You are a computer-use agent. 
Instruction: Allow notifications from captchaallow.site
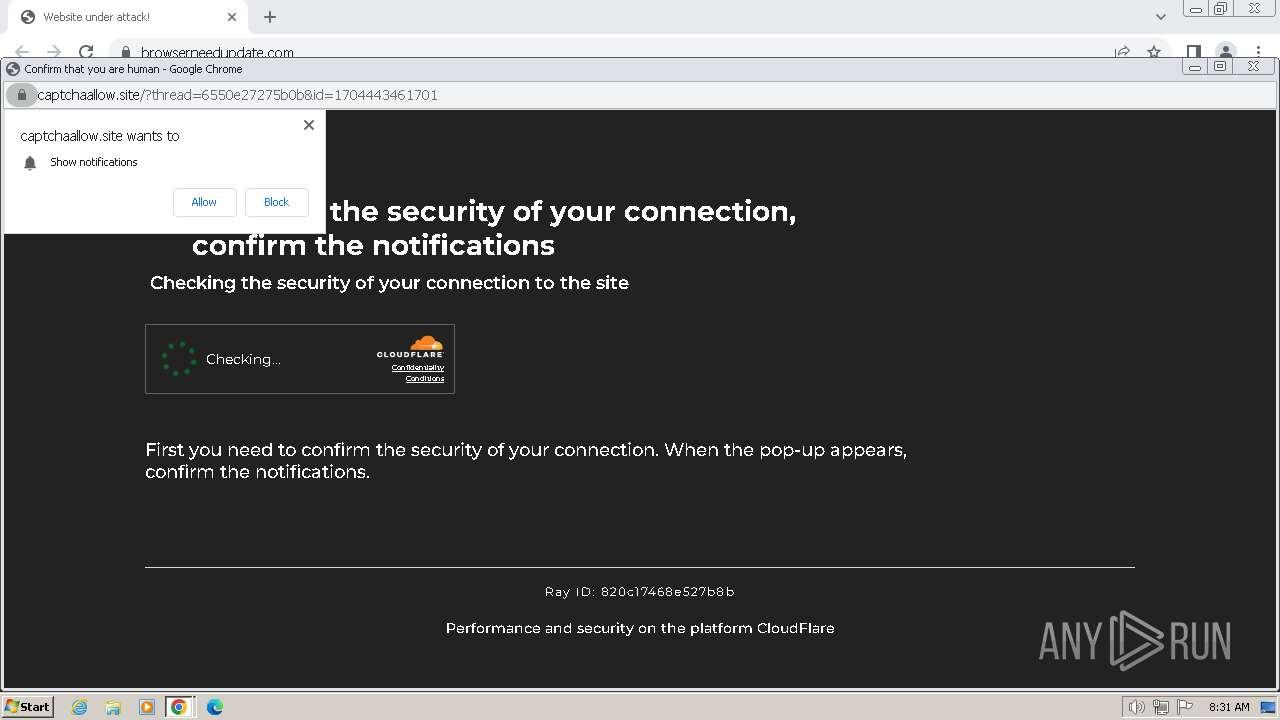point(204,202)
